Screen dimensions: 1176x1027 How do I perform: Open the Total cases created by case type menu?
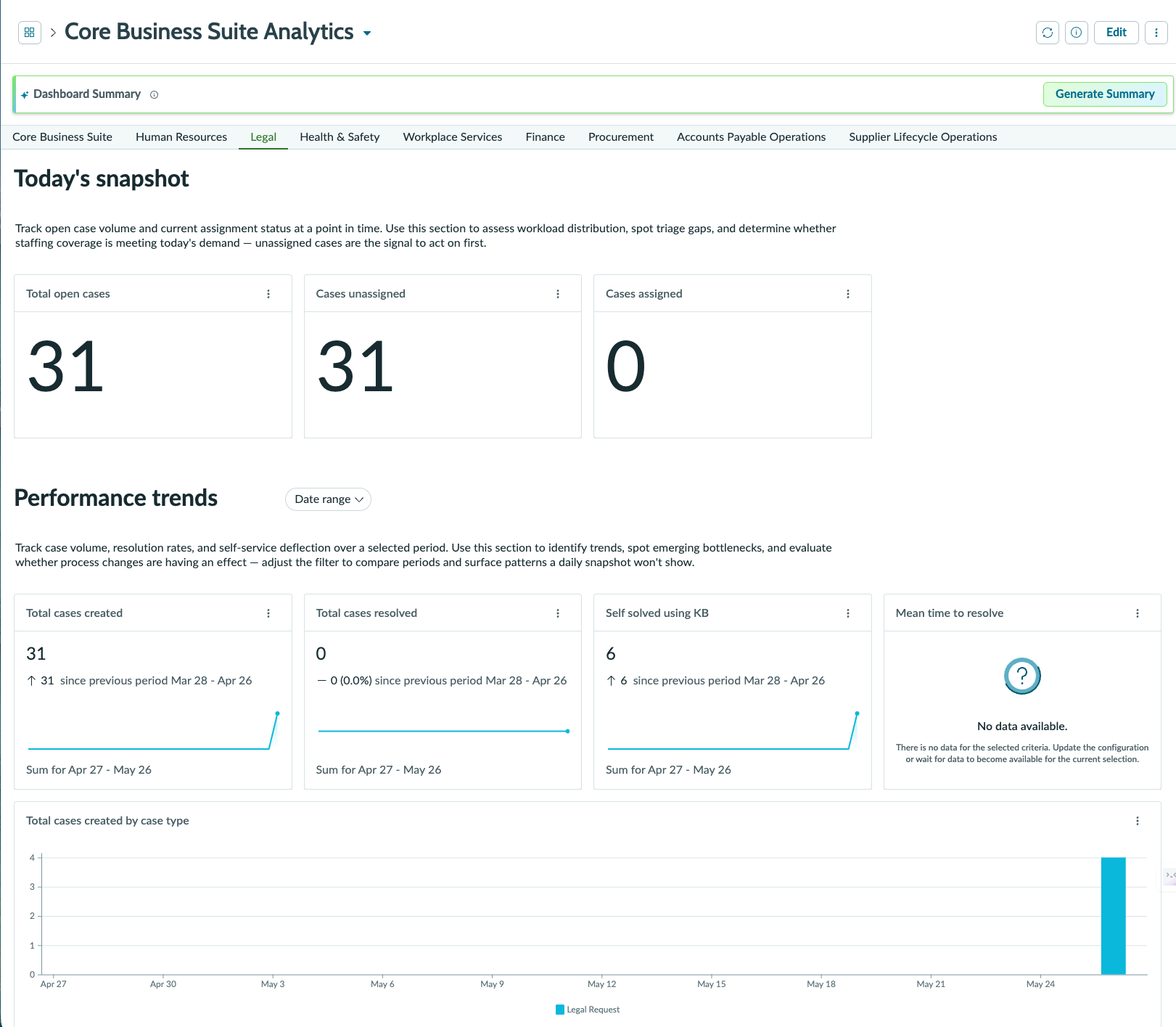1138,821
